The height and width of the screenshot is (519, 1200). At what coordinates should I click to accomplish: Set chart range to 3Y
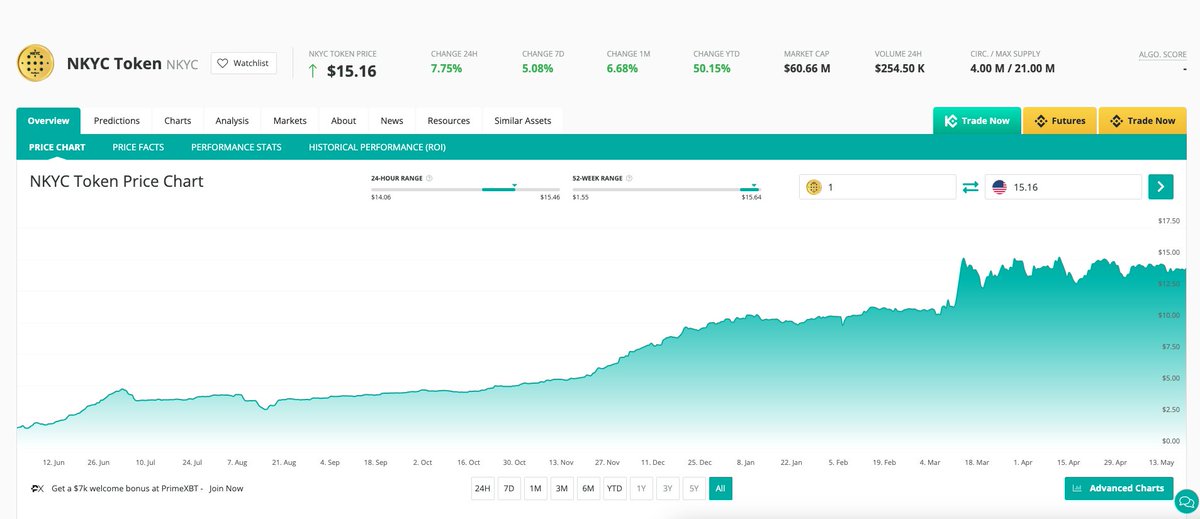[x=667, y=488]
